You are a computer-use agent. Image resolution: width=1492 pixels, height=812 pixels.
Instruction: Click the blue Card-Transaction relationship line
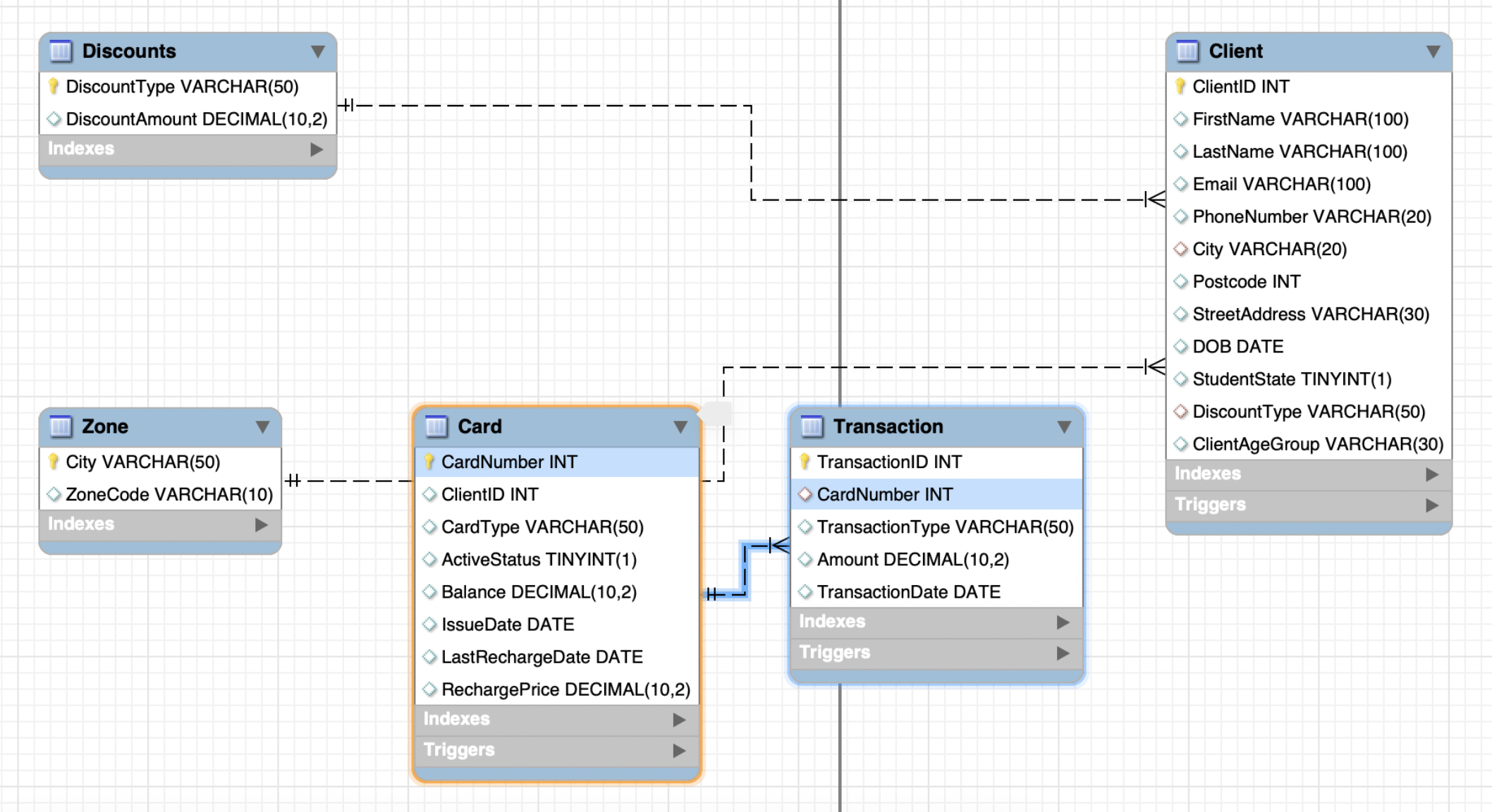pyautogui.click(x=745, y=571)
